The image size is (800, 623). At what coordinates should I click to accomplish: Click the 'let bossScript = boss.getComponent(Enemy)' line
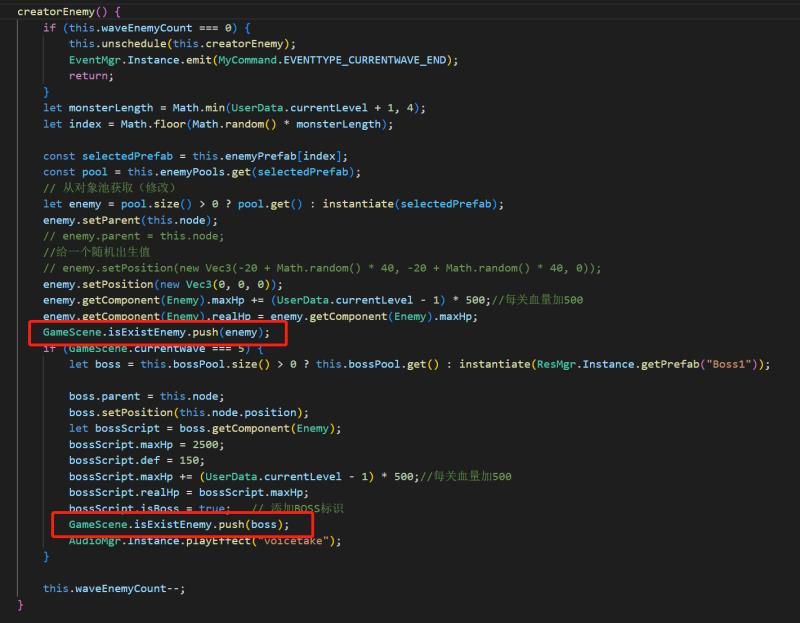click(x=205, y=429)
